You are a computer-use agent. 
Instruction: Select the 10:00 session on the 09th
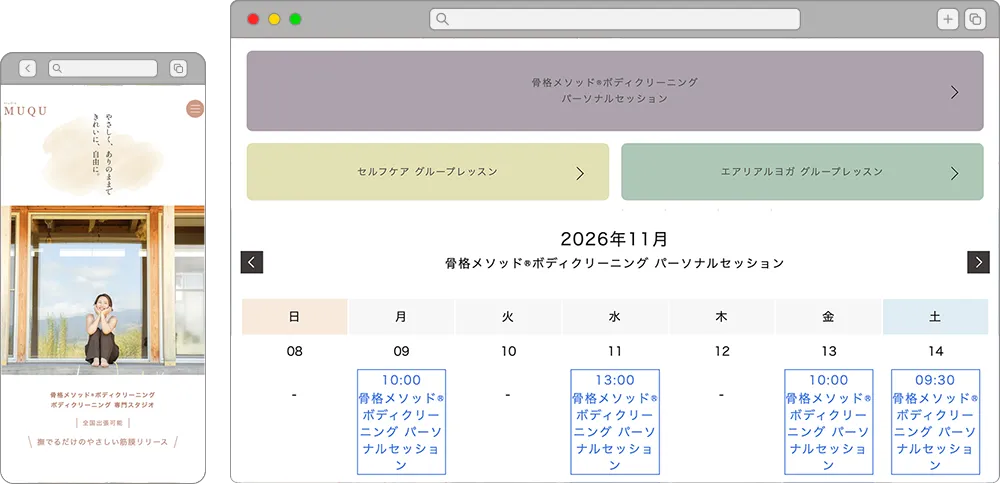pos(401,422)
